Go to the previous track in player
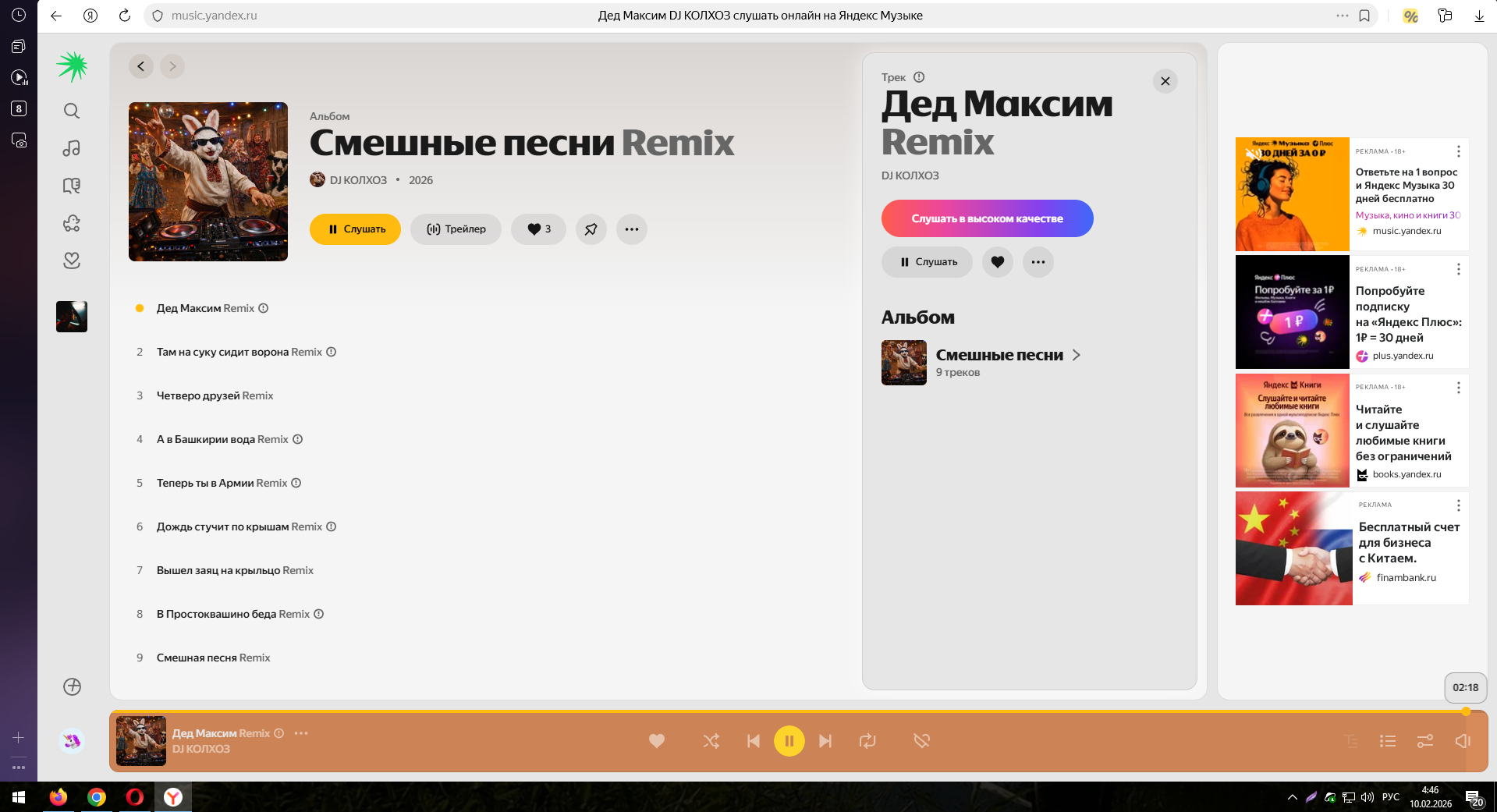 (753, 741)
